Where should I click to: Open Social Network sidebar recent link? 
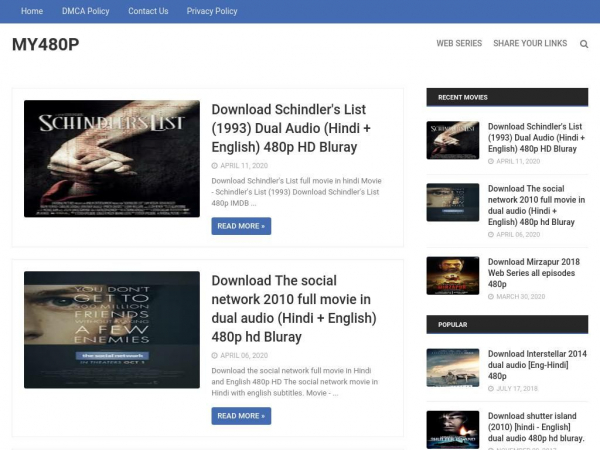click(536, 205)
